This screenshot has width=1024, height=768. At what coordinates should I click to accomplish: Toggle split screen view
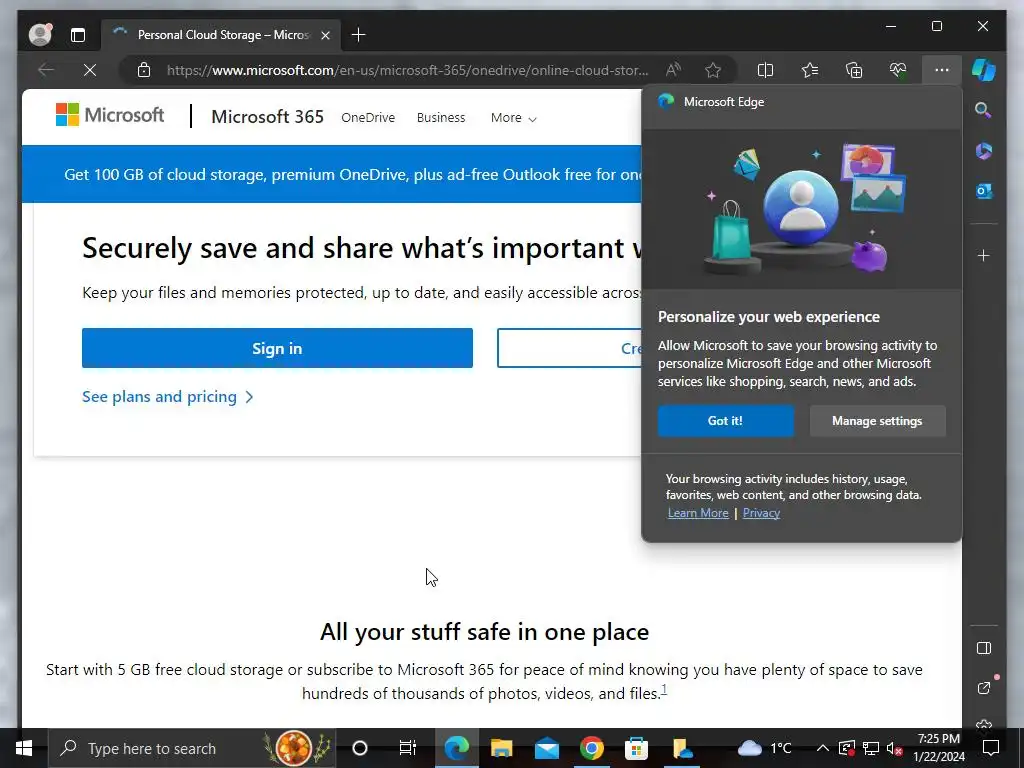click(x=765, y=70)
